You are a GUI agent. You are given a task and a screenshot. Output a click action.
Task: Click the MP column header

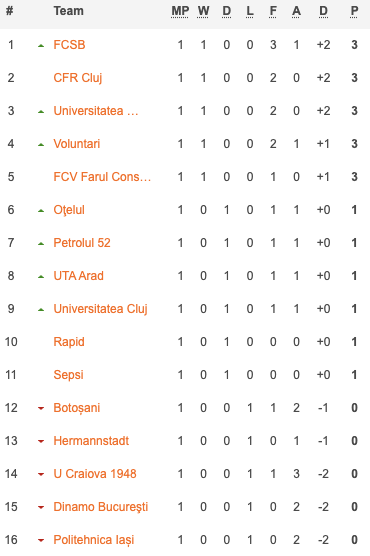click(x=180, y=11)
